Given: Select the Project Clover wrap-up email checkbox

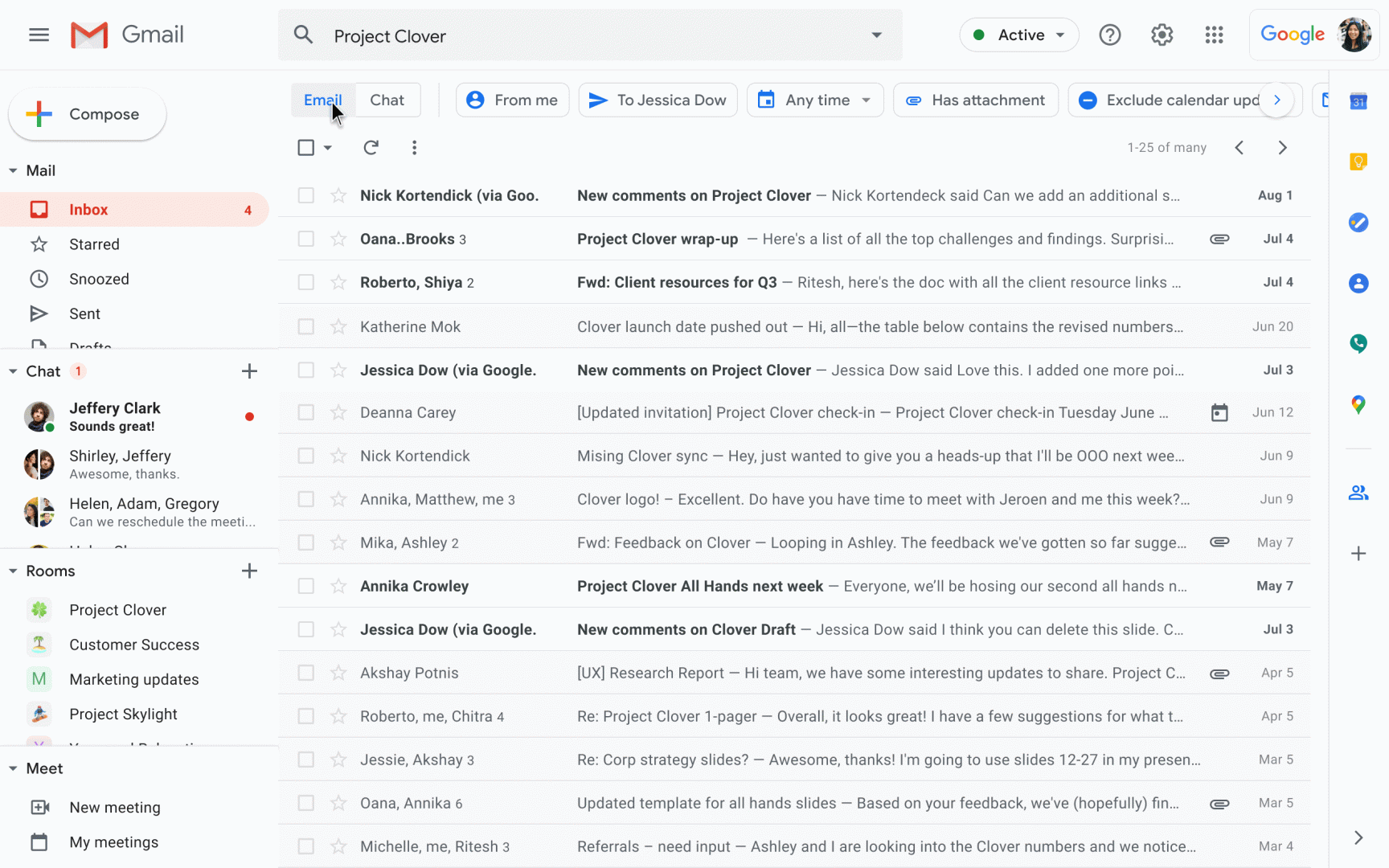Looking at the screenshot, I should pyautogui.click(x=305, y=239).
